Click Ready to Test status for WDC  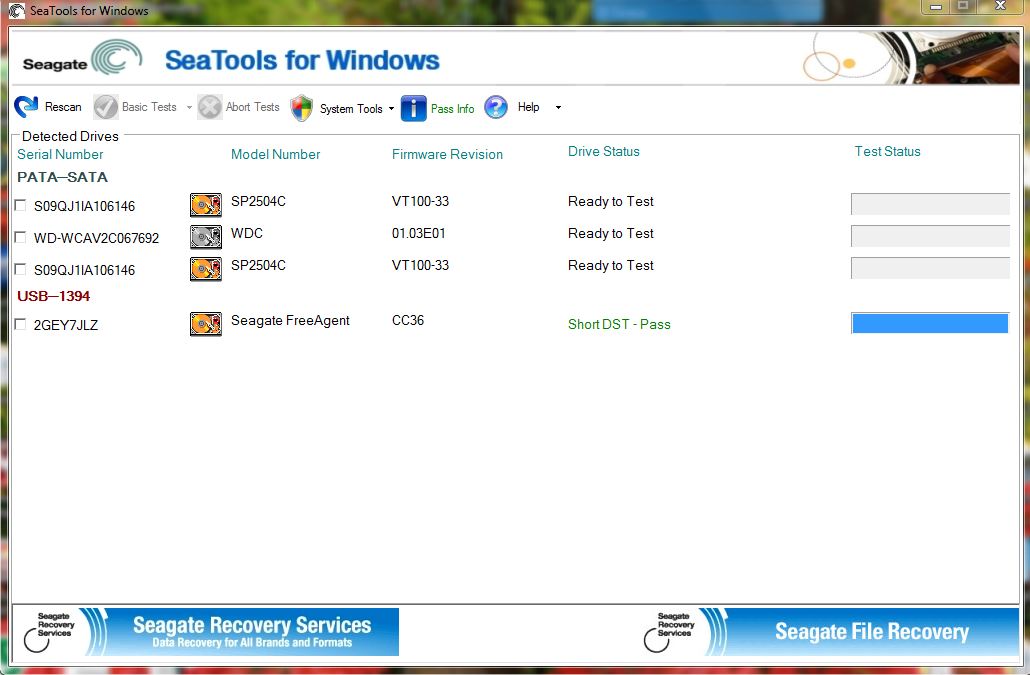pyautogui.click(x=610, y=234)
